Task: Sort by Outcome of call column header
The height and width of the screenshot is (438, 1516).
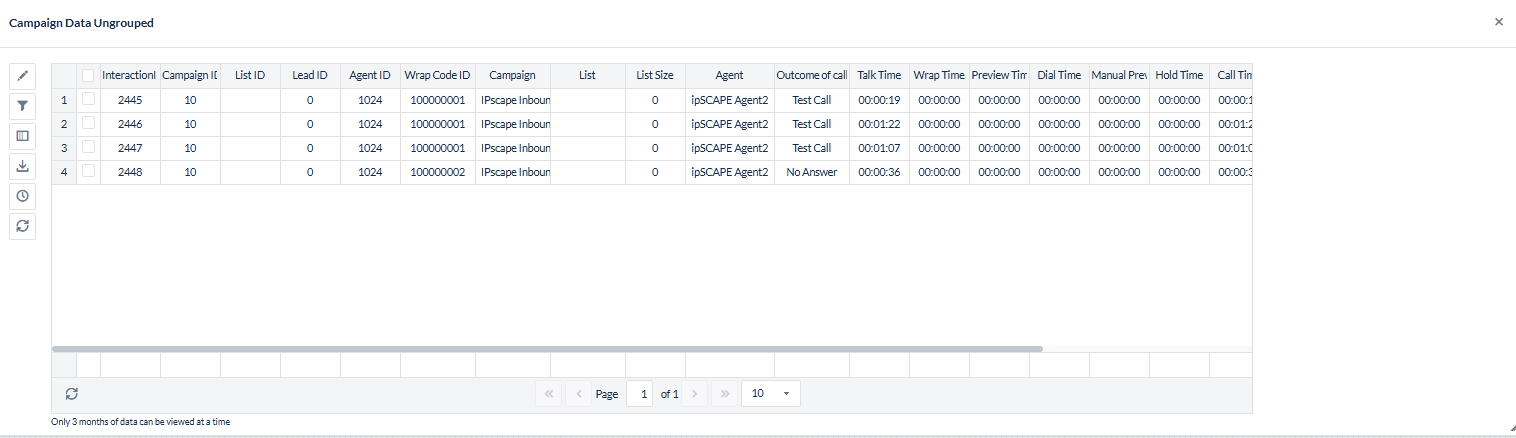Action: [x=811, y=75]
